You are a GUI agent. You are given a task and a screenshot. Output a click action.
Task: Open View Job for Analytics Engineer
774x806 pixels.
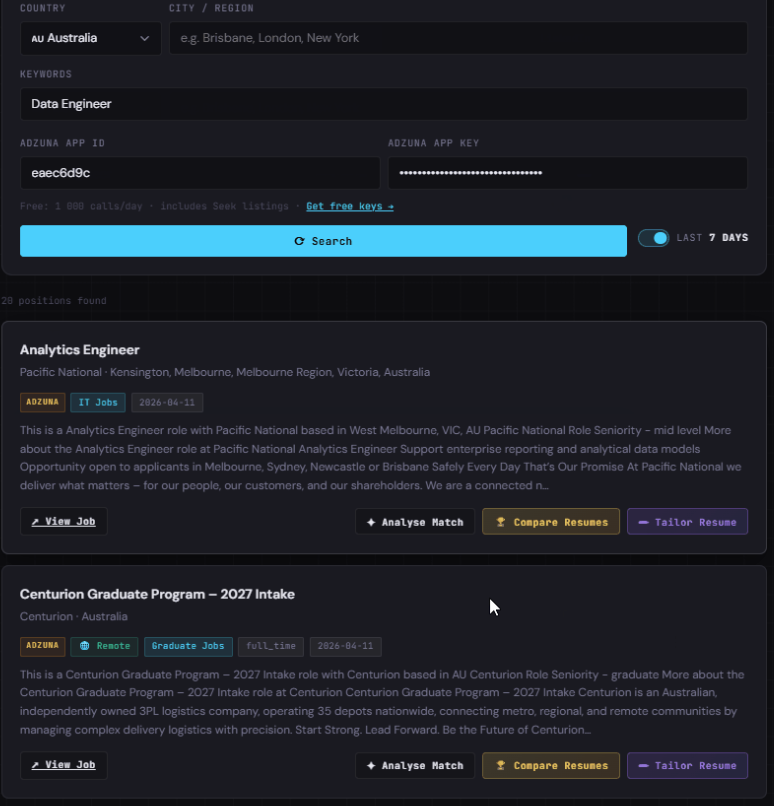tap(64, 521)
